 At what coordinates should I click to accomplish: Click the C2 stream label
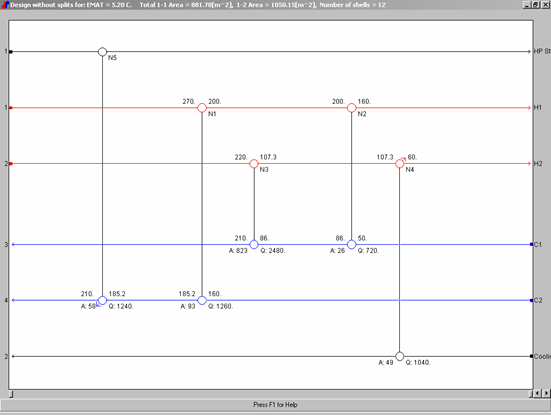[x=538, y=300]
